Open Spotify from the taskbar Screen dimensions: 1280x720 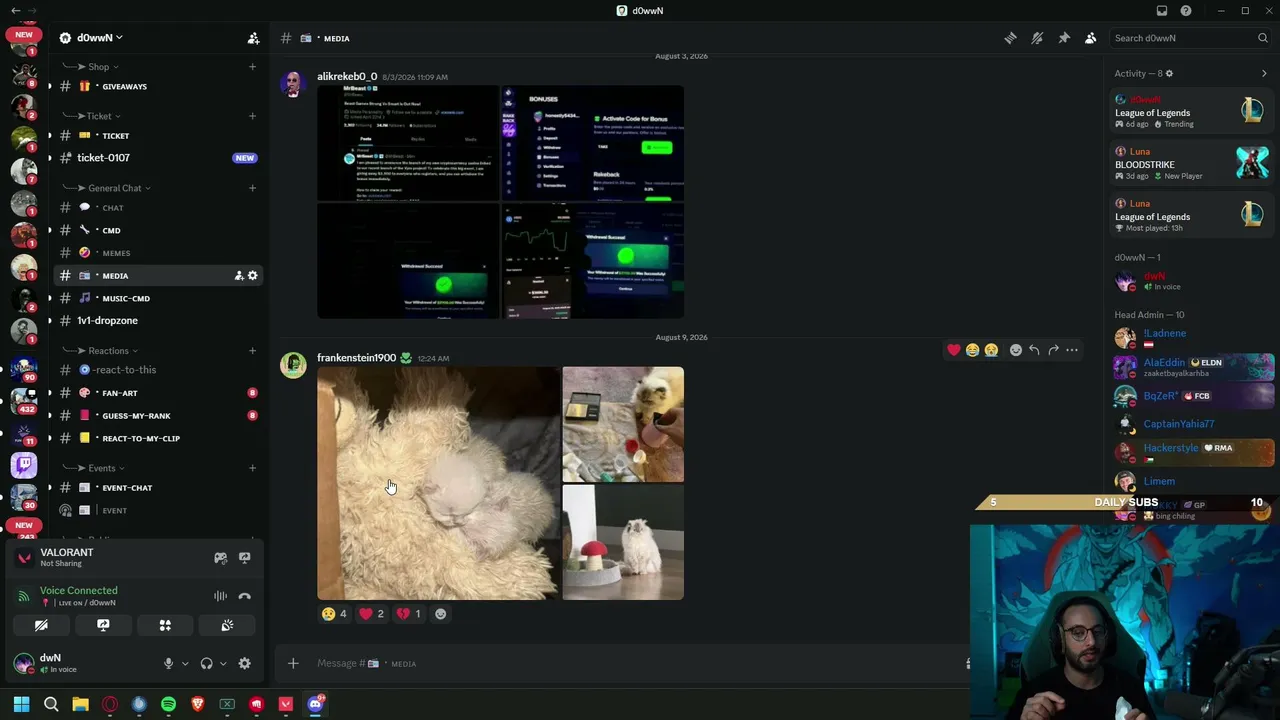pos(168,705)
